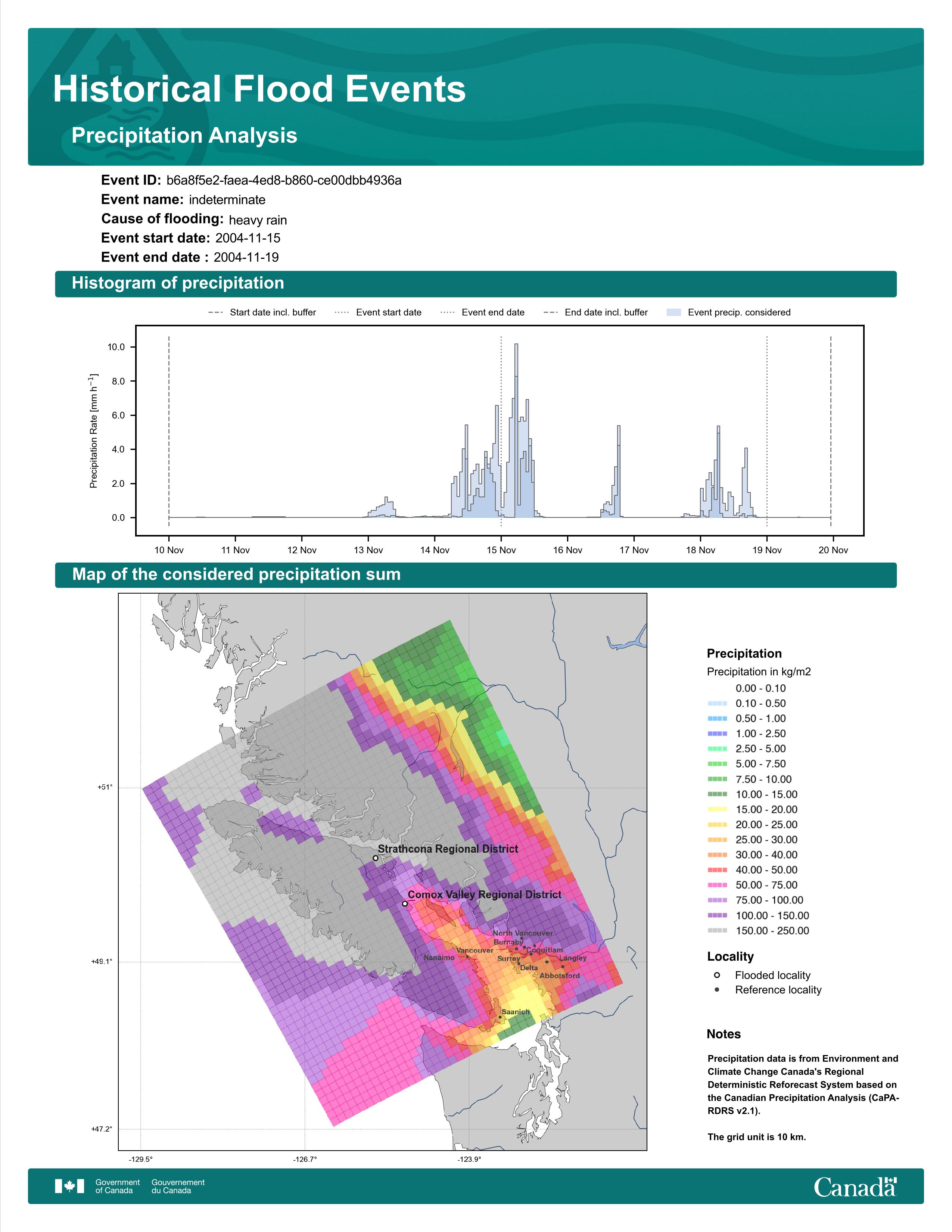Click the 40.00 - 50.00 red swatch
Image resolution: width=952 pixels, height=1232 pixels.
717,870
